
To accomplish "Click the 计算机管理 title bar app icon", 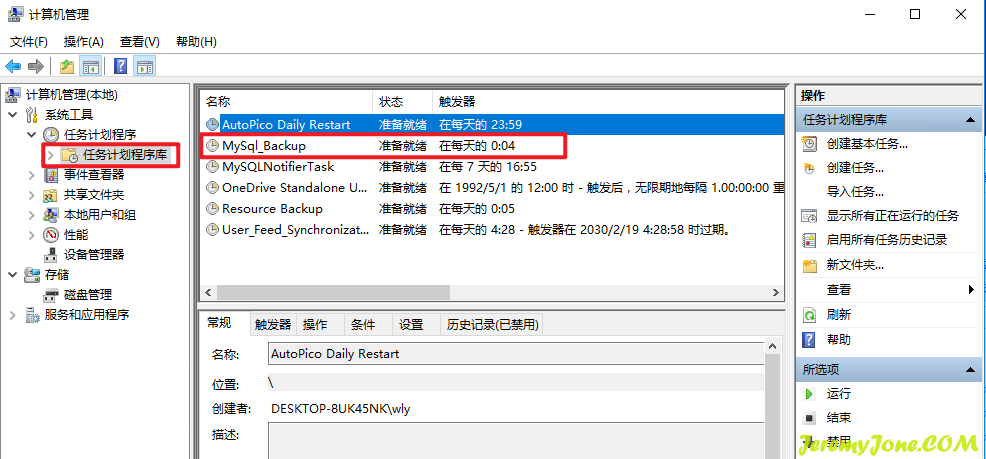I will (x=14, y=14).
